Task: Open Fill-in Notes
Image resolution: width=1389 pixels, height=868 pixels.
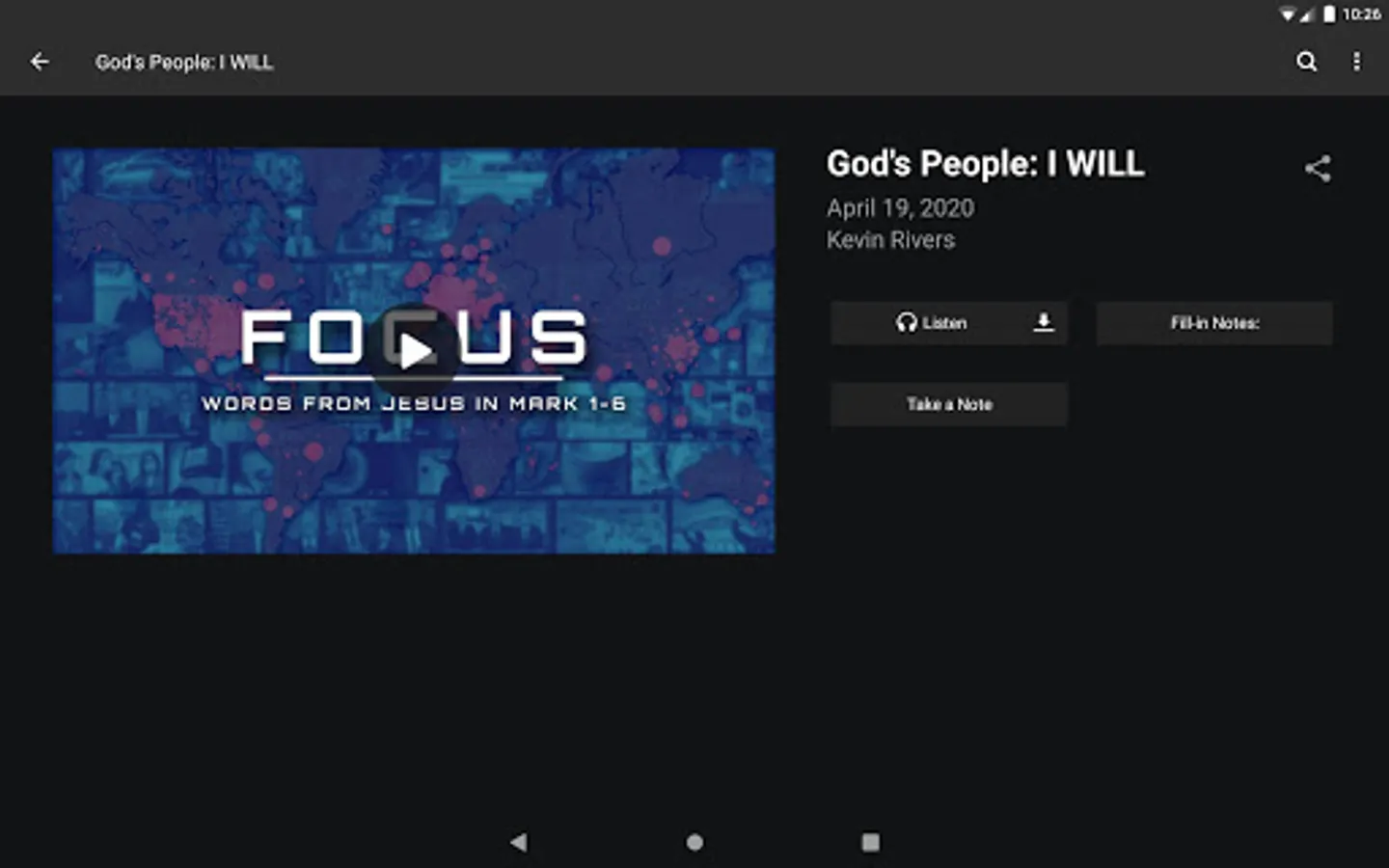Action: (1214, 323)
